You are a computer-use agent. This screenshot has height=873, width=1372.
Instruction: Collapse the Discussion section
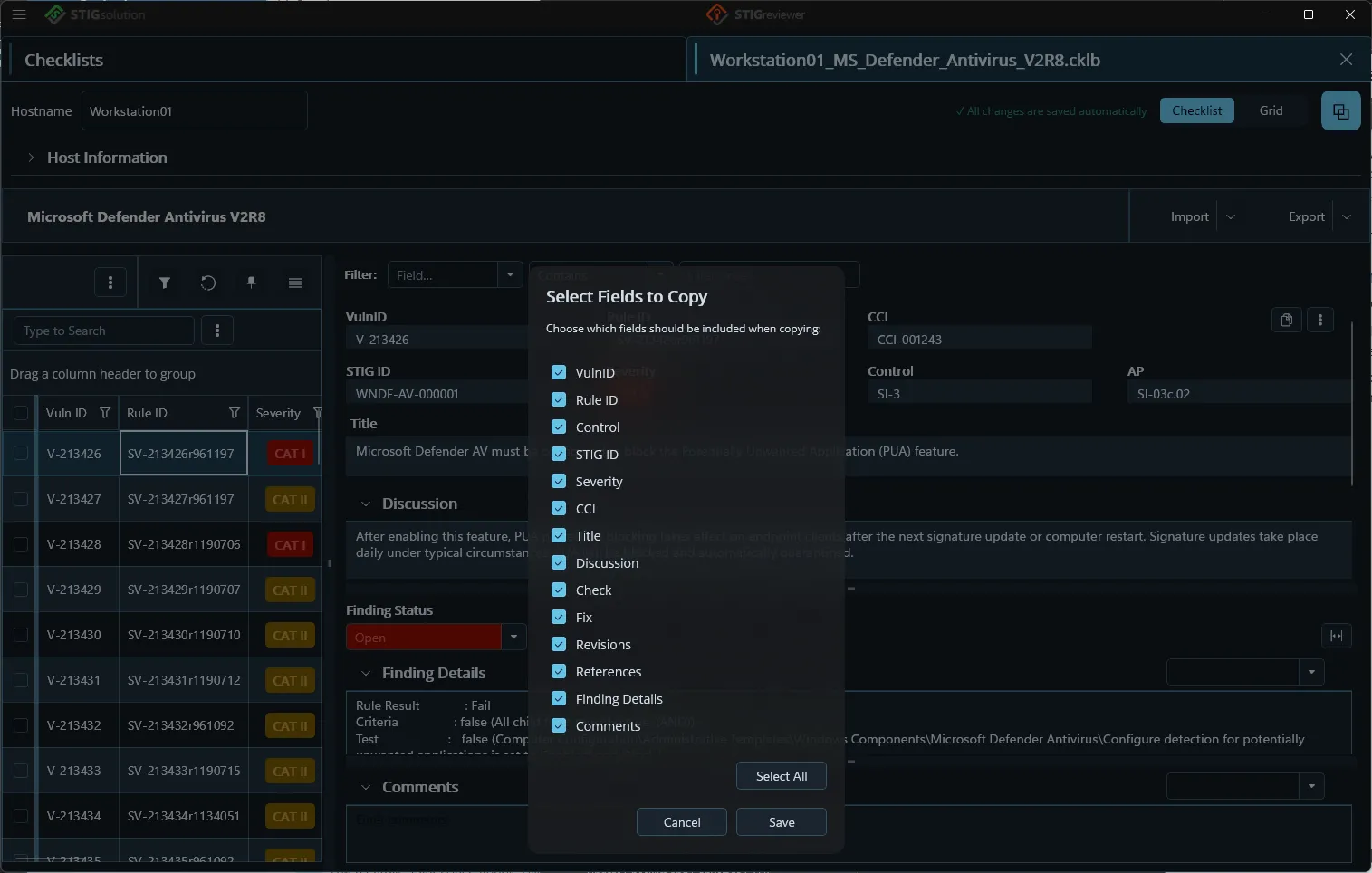(366, 504)
